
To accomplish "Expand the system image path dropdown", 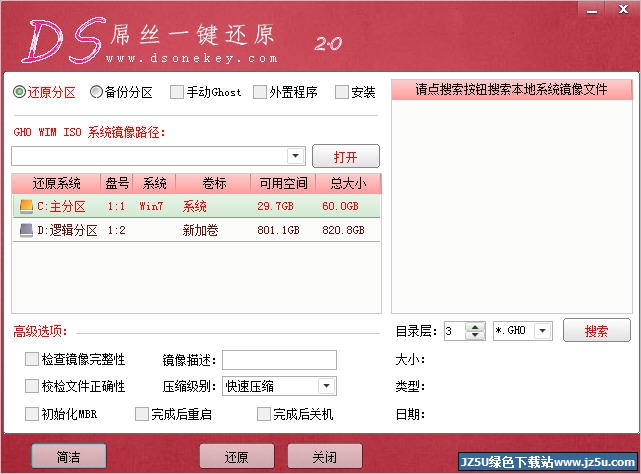I will (296, 156).
